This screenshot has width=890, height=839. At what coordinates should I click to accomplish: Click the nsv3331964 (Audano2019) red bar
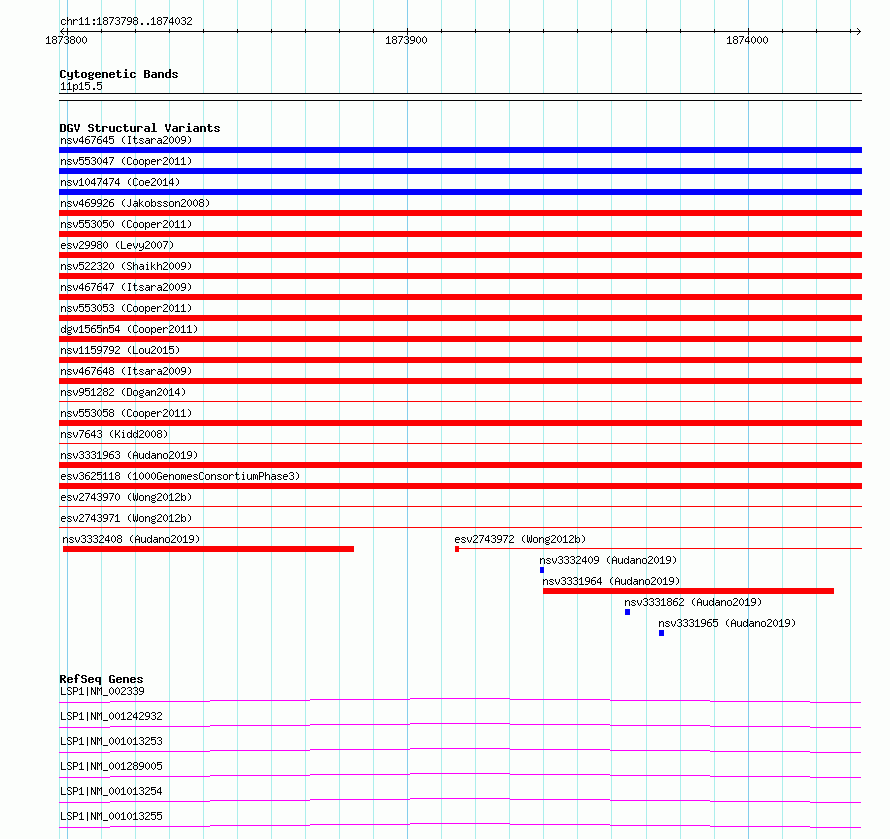click(689, 591)
